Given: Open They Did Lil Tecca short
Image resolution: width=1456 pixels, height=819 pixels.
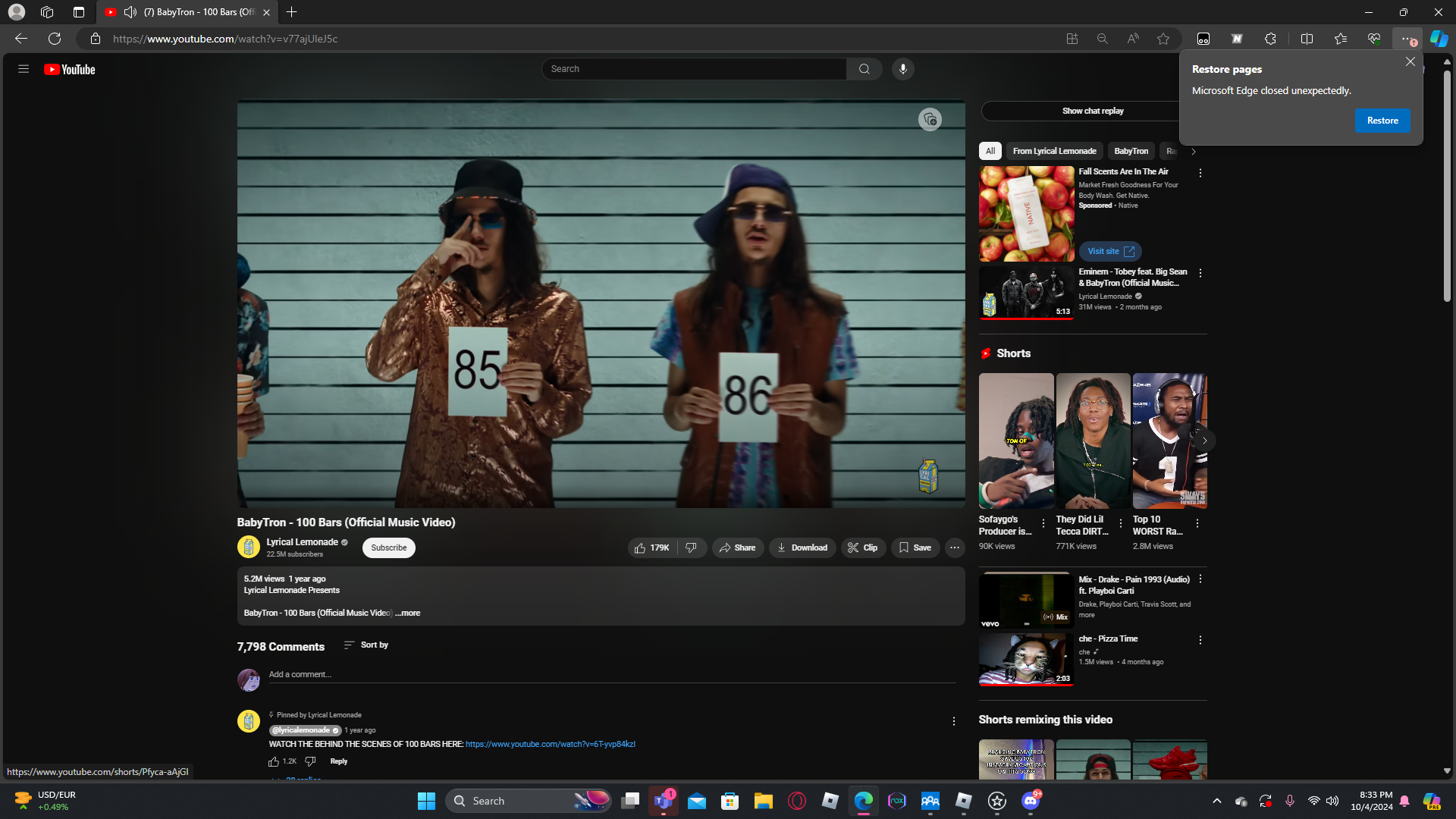Looking at the screenshot, I should (x=1093, y=441).
